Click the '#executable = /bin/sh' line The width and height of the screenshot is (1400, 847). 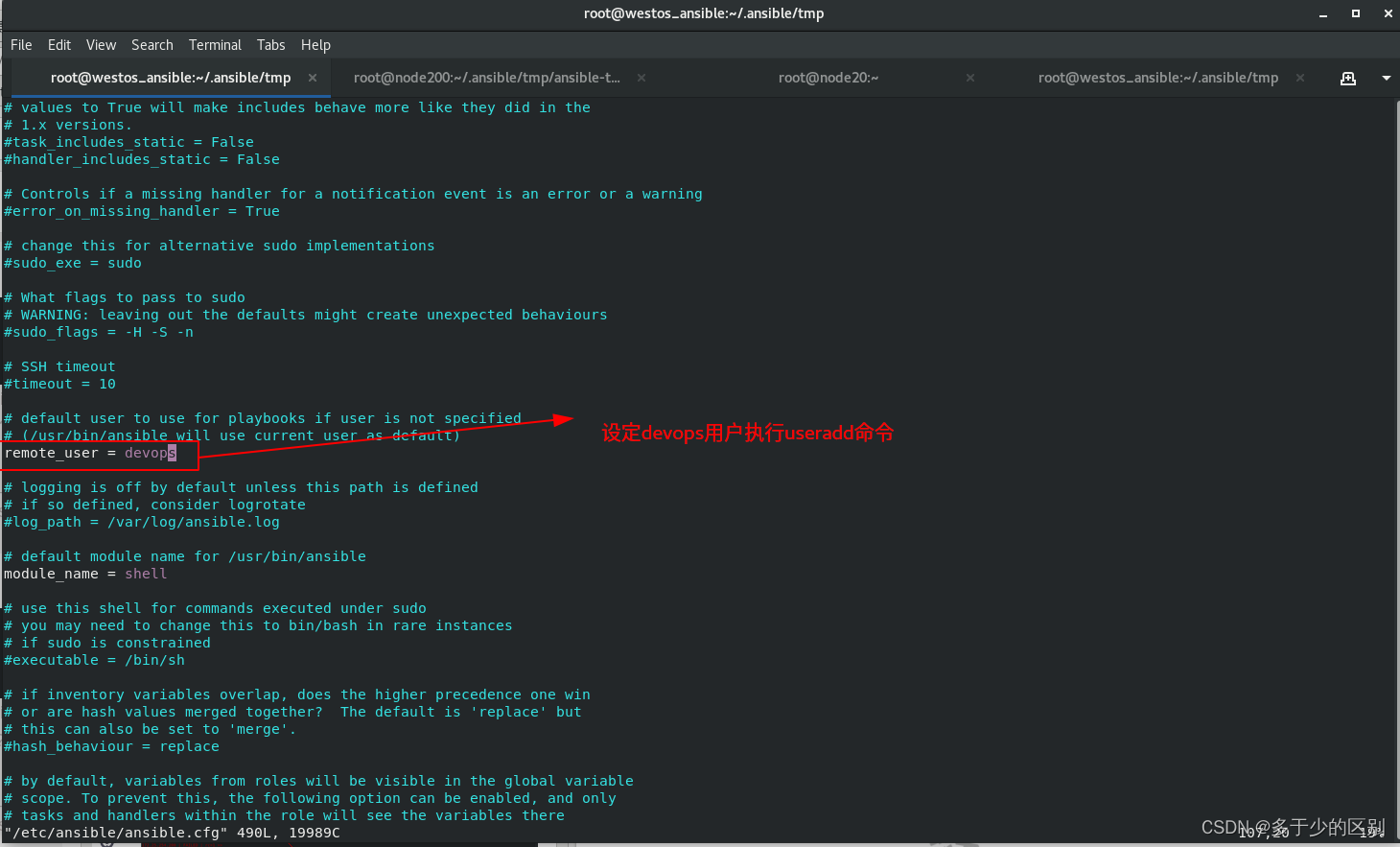click(94, 660)
